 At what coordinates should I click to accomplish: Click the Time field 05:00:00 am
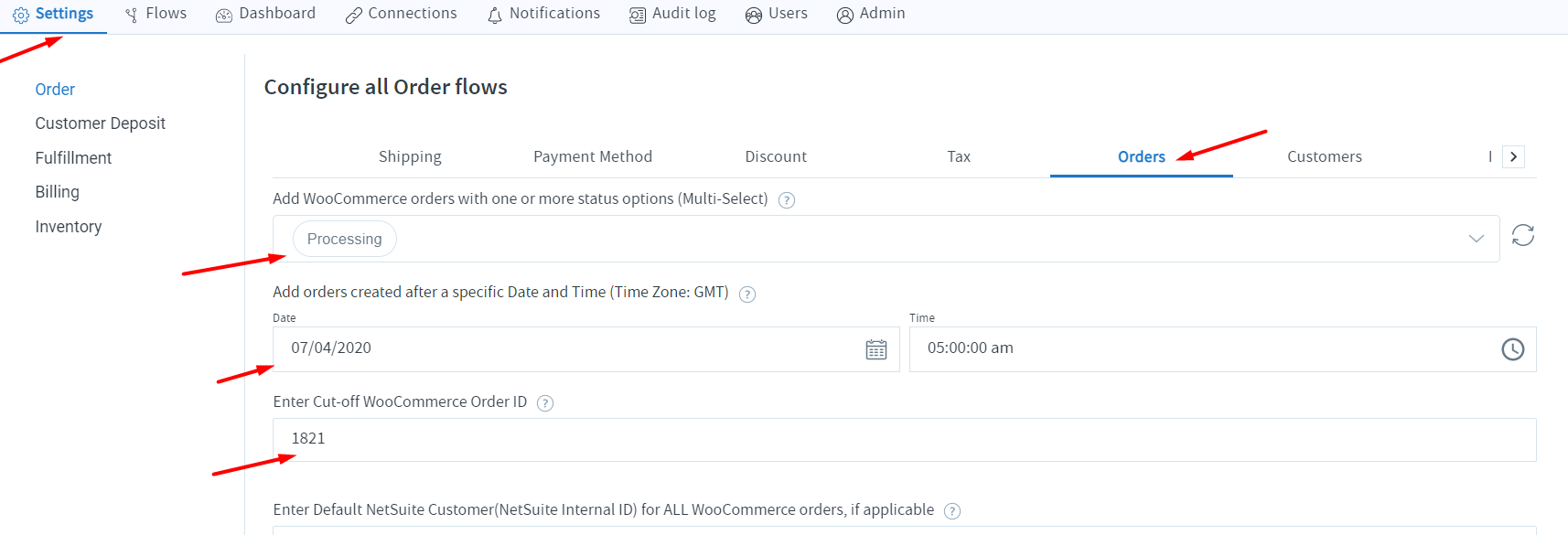[1222, 349]
